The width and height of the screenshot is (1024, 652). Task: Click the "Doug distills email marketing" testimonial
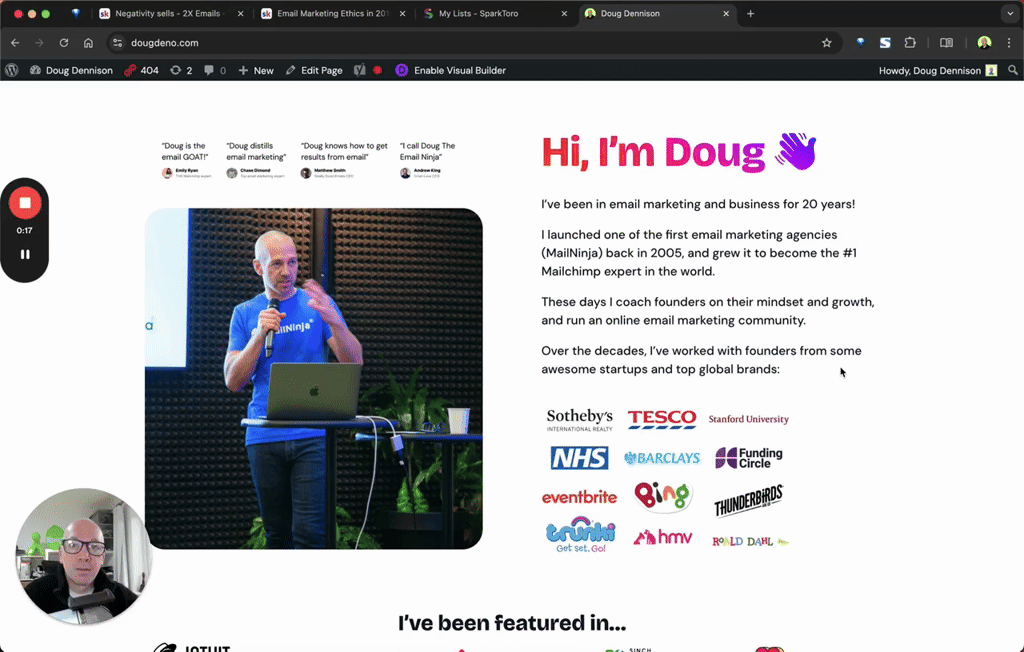click(x=256, y=159)
